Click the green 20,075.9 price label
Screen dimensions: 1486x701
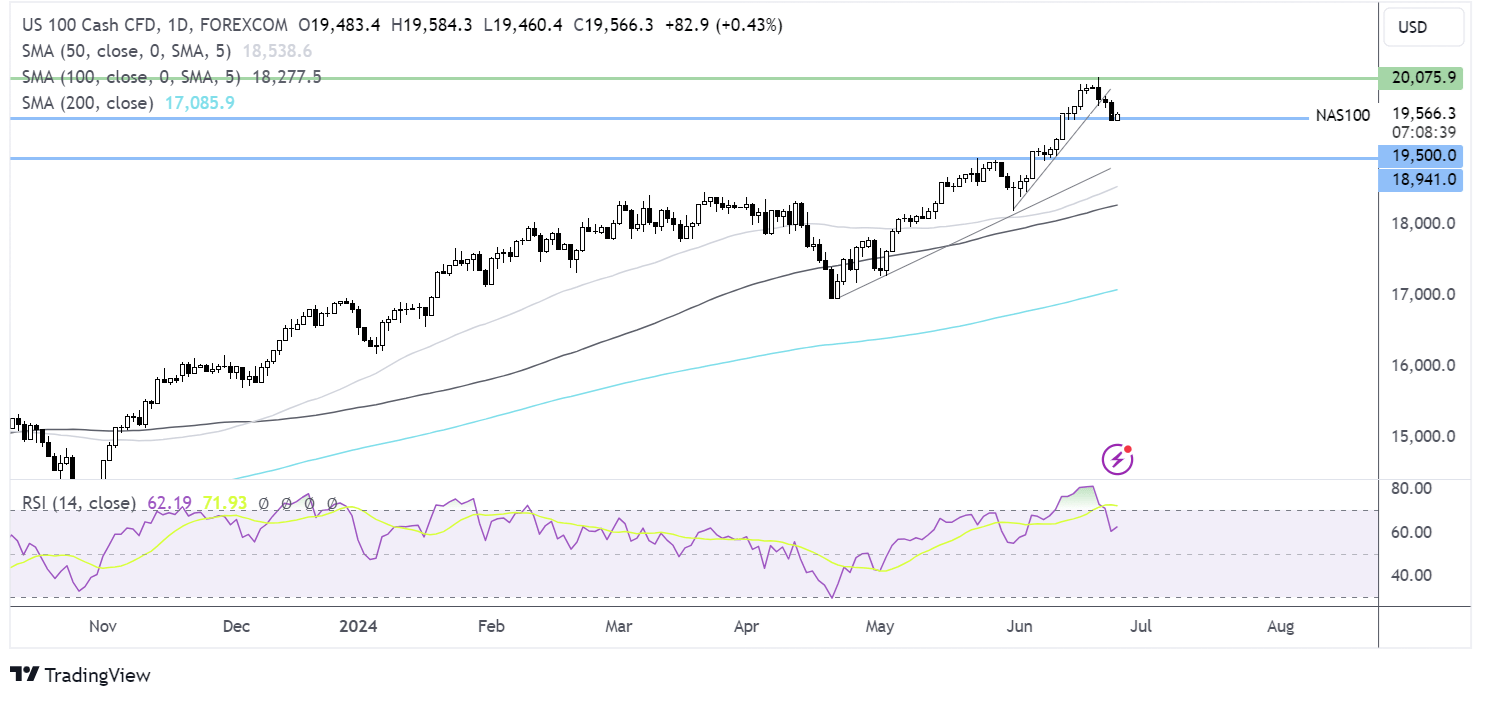coord(1420,78)
